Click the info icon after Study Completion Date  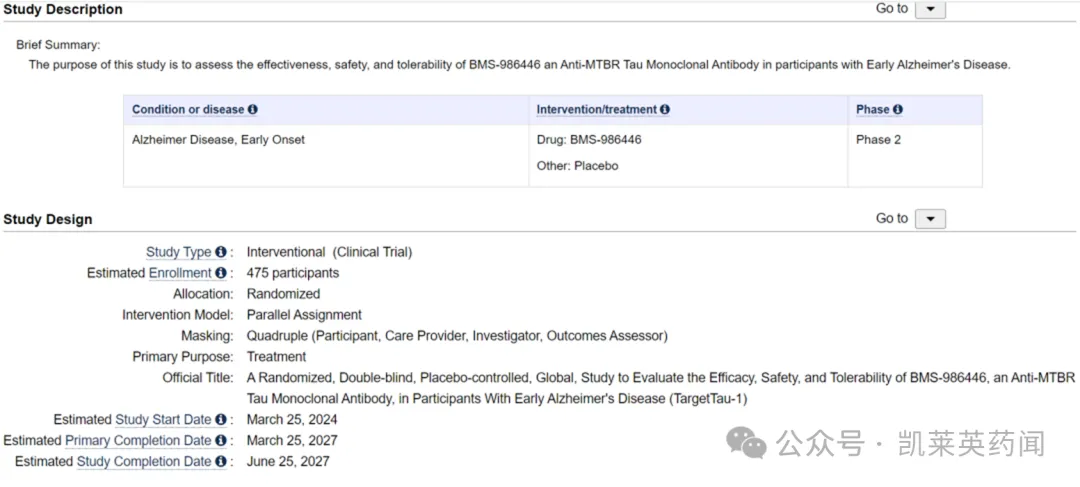tap(220, 462)
